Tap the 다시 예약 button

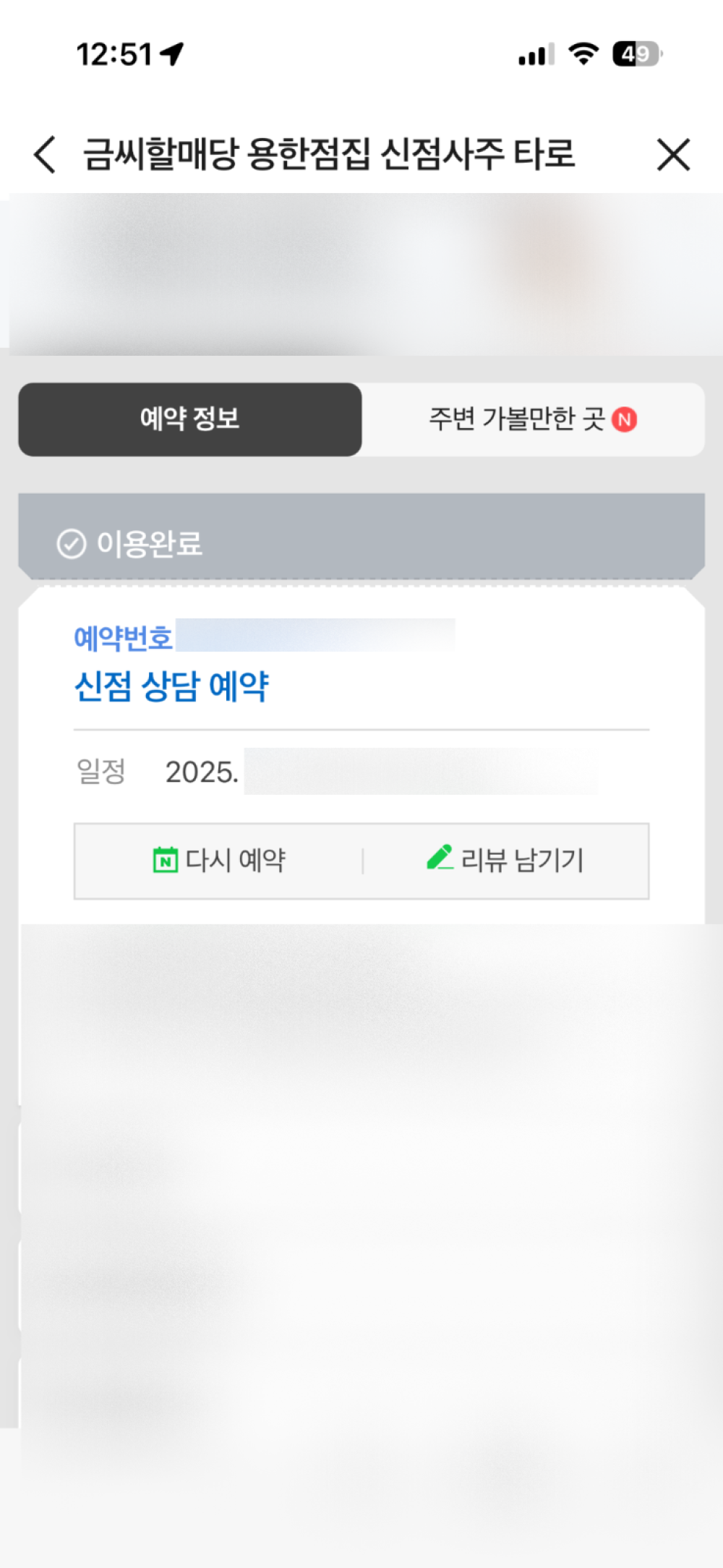point(219,861)
